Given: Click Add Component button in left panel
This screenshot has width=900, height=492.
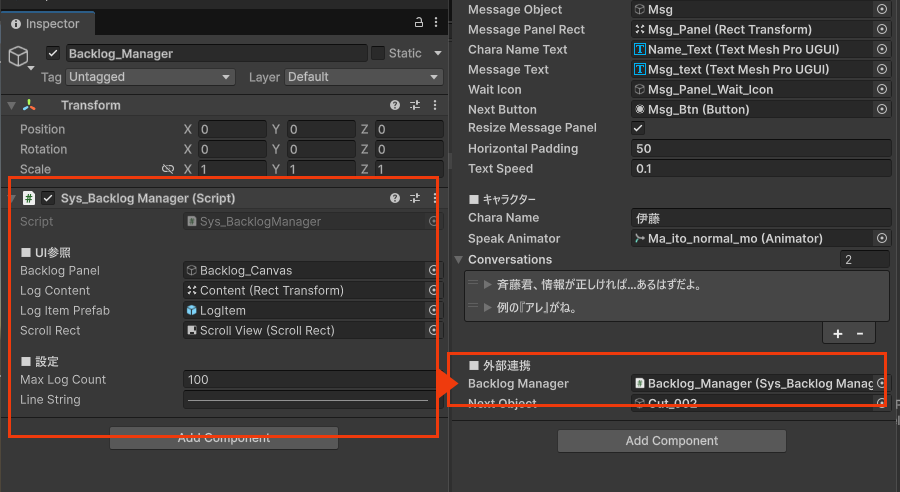Looking at the screenshot, I should point(223,438).
